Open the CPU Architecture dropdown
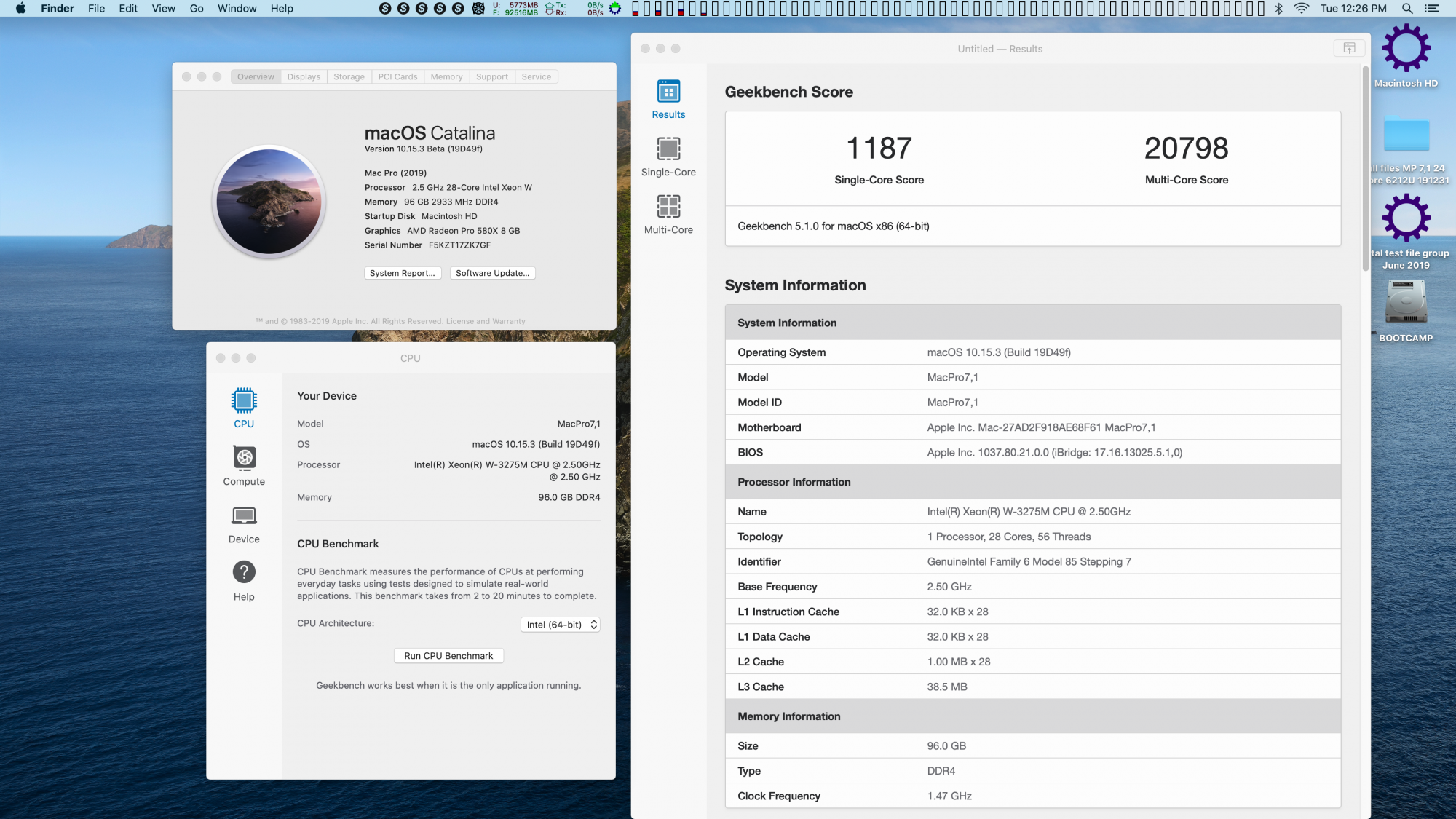 [561, 625]
